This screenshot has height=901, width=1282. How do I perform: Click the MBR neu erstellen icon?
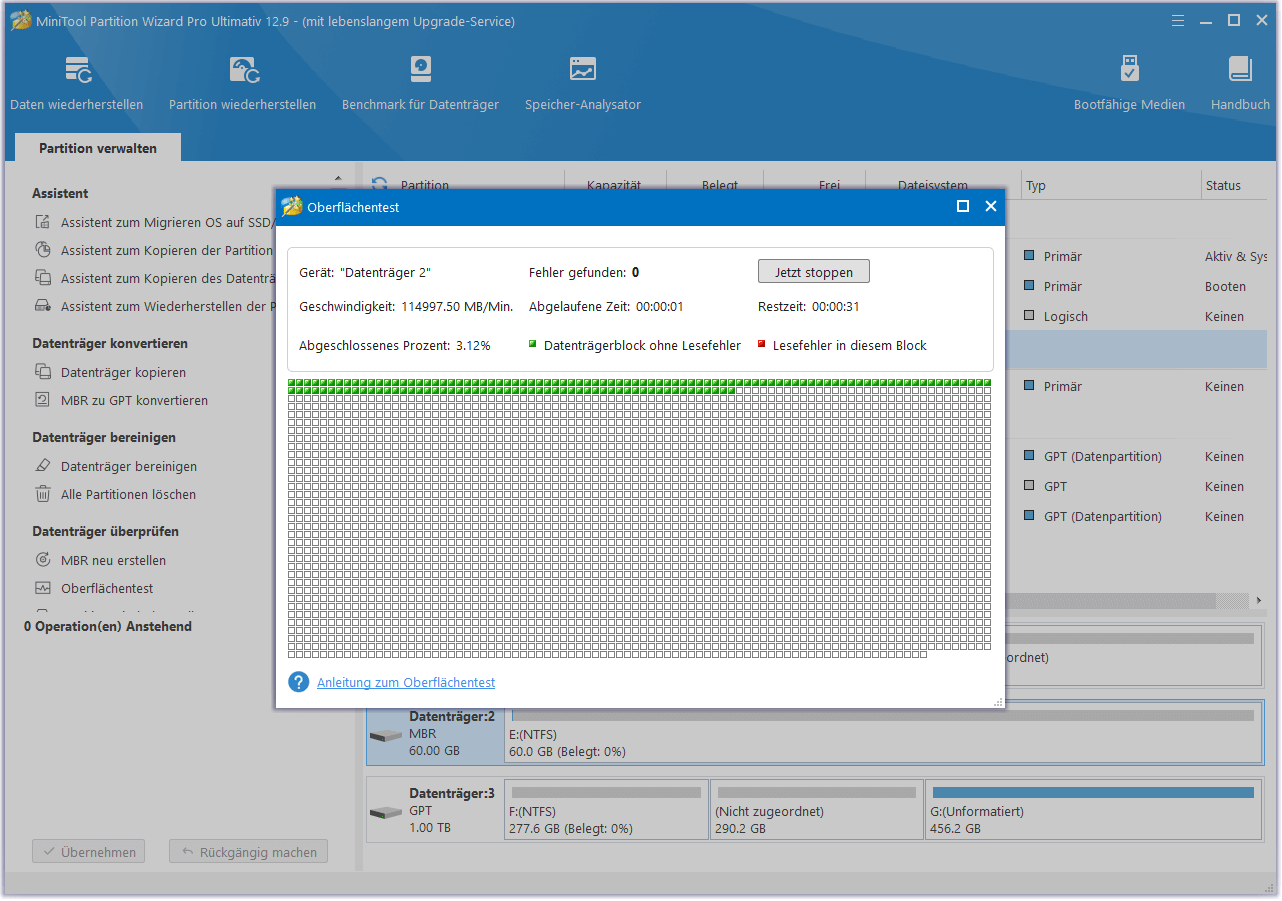(43, 560)
